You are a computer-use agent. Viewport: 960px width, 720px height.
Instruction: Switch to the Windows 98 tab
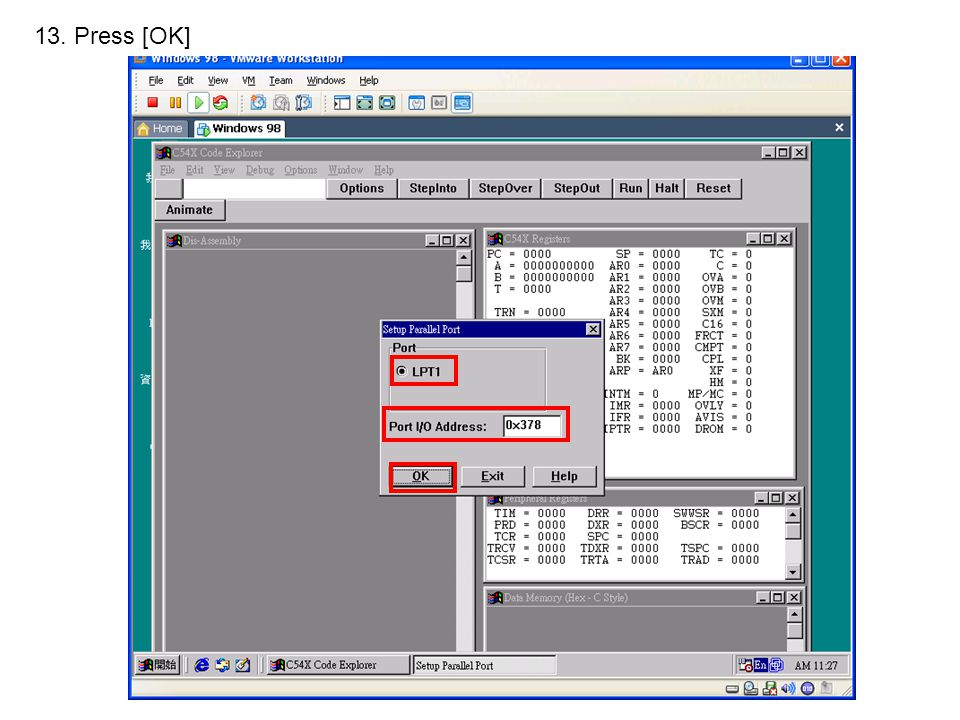pos(239,128)
